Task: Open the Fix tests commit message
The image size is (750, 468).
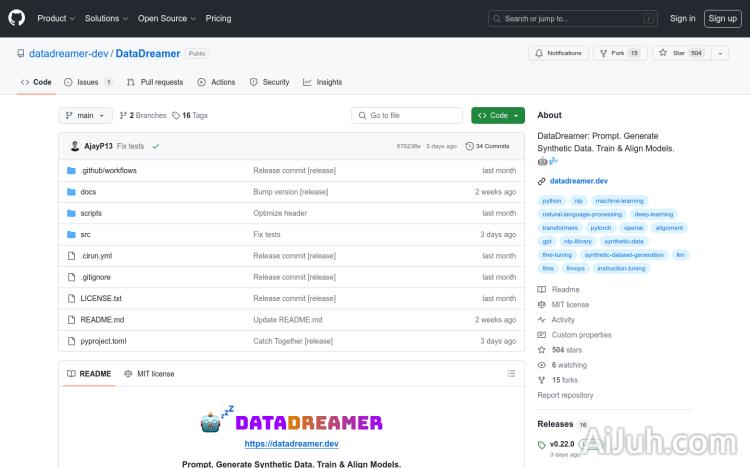Action: [130, 146]
